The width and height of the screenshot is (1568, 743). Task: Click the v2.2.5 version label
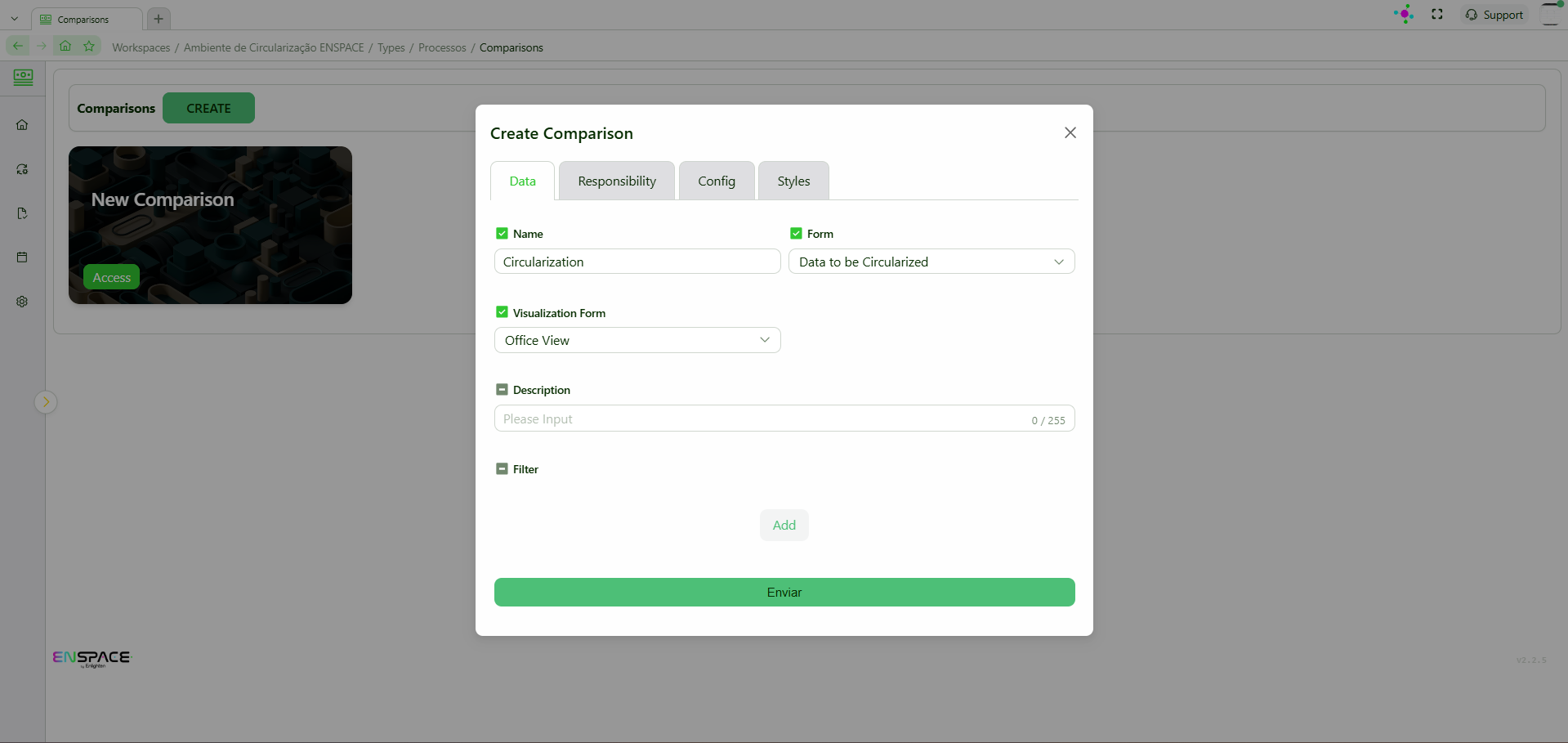click(x=1531, y=660)
